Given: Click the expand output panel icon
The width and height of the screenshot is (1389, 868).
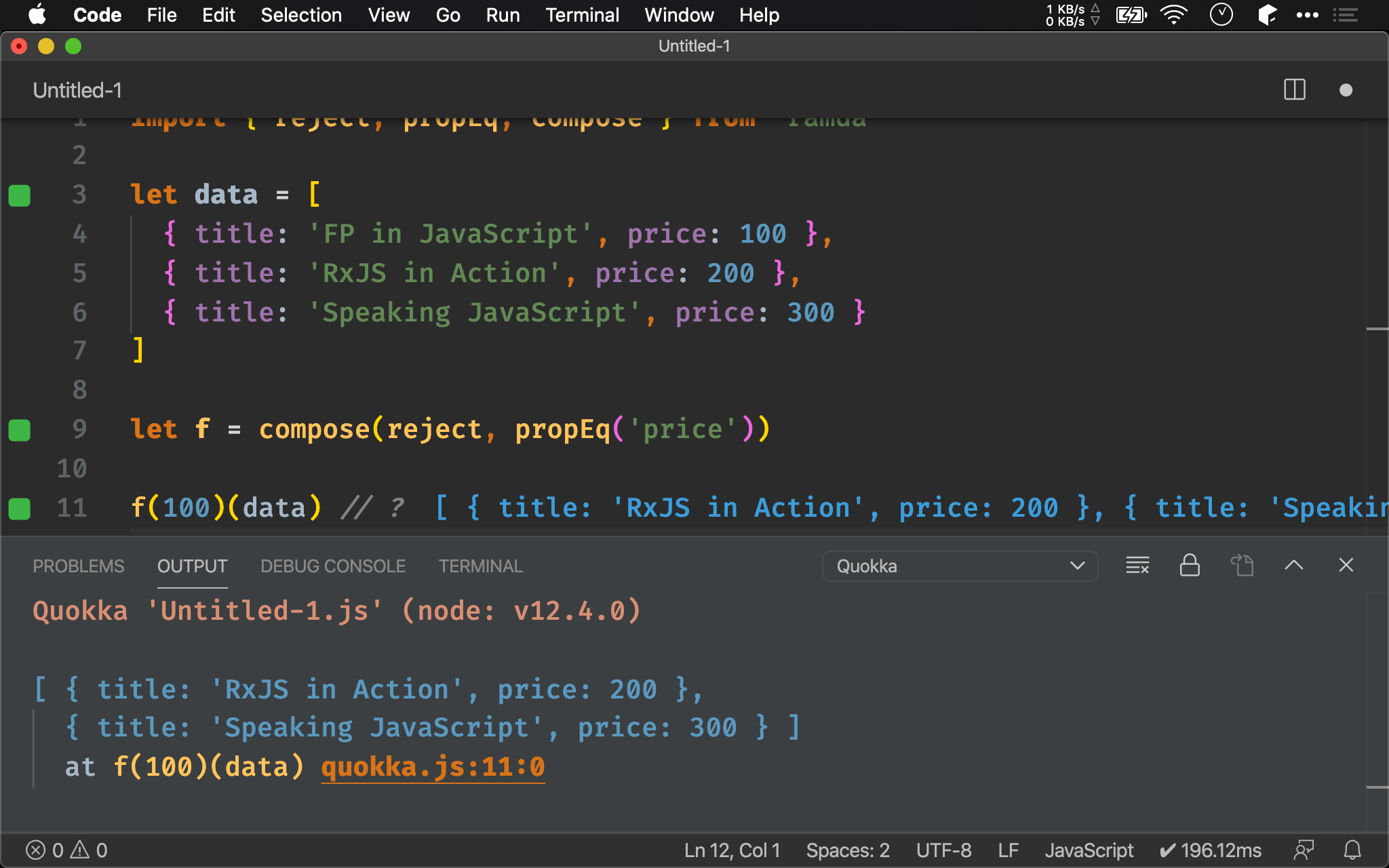Looking at the screenshot, I should pos(1294,565).
